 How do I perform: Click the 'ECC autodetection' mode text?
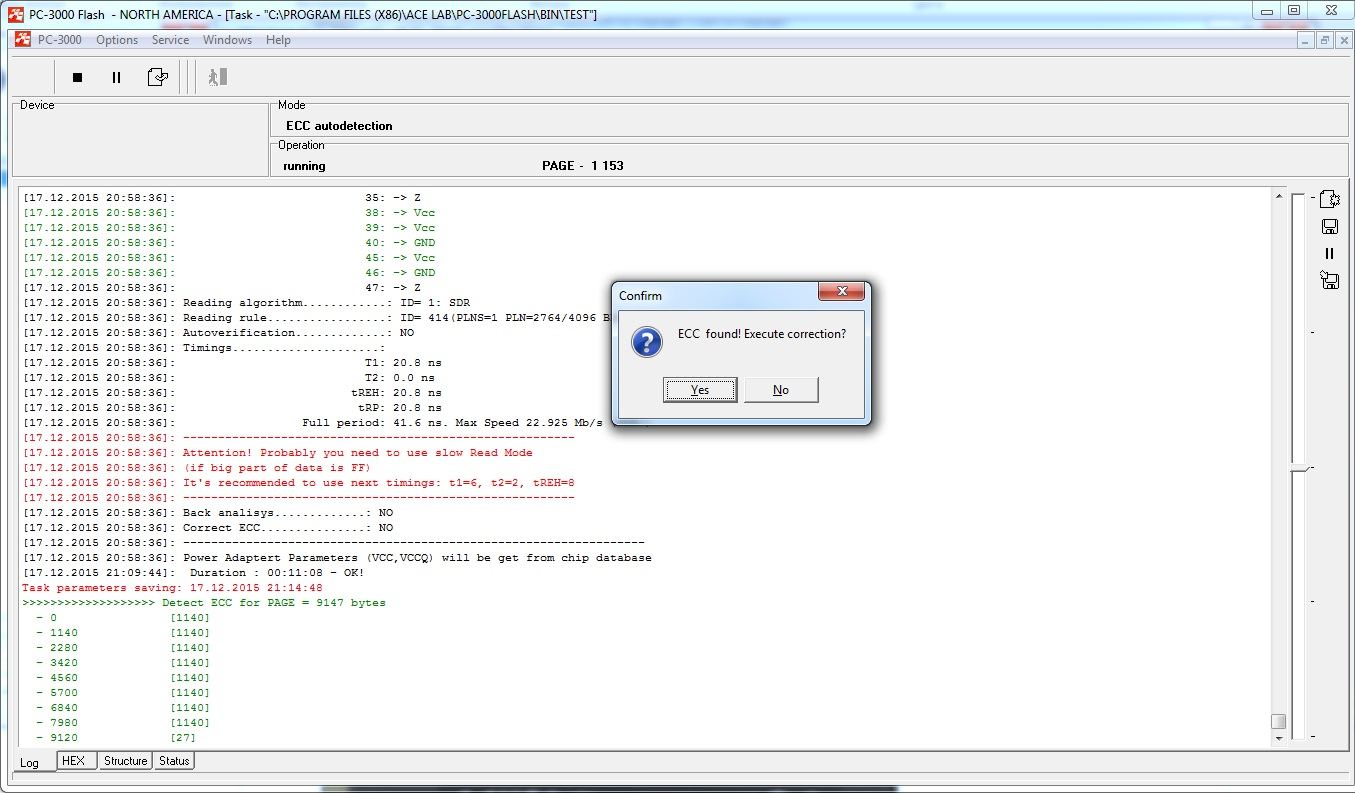(x=339, y=126)
